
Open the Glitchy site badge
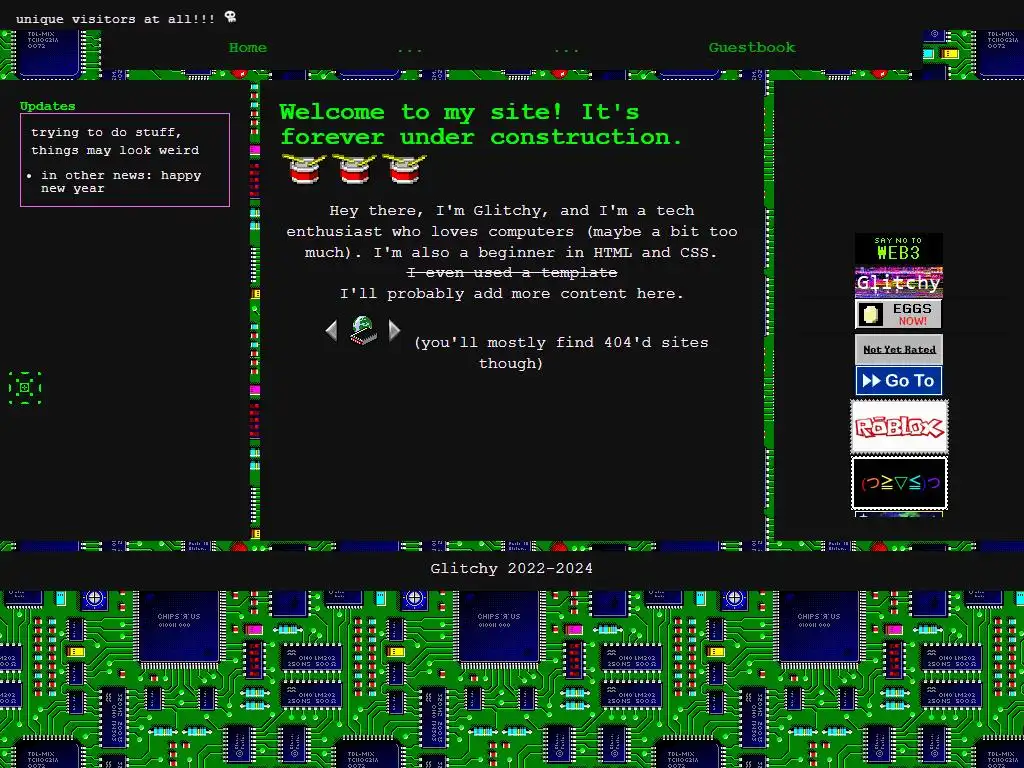[899, 282]
